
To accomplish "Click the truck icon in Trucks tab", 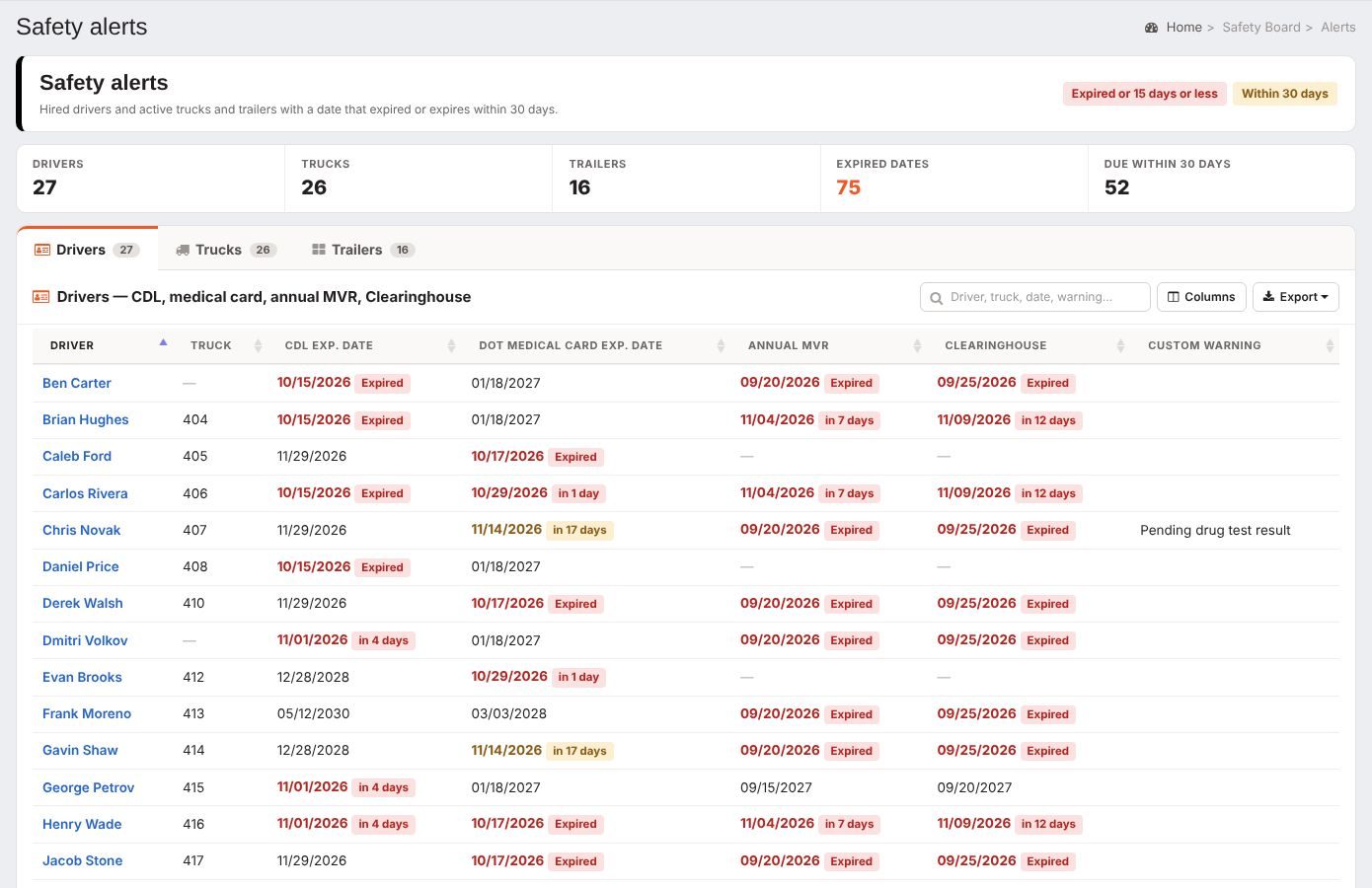I will pos(183,250).
